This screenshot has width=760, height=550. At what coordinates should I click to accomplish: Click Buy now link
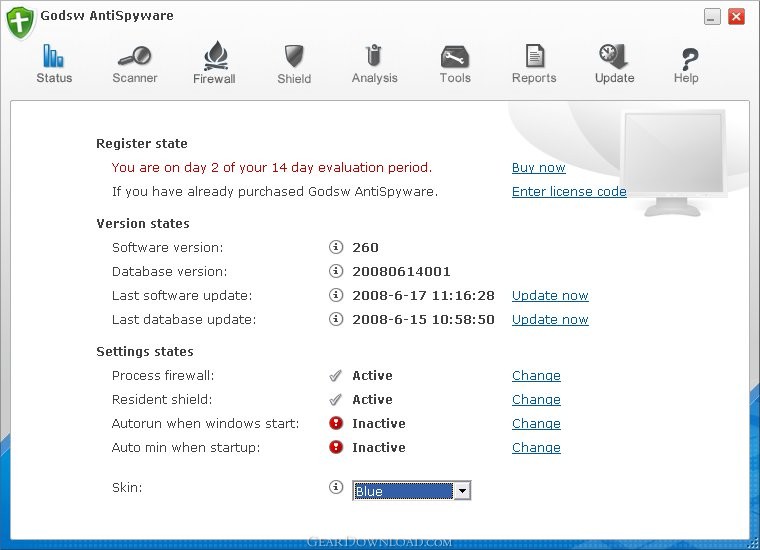pos(538,168)
